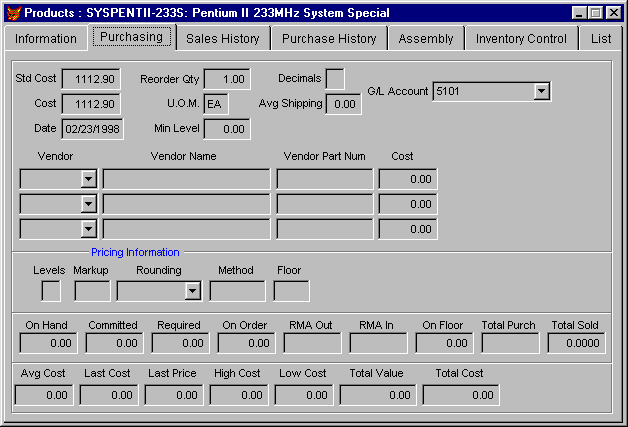
Task: Select the Date field
Action: click(x=91, y=129)
